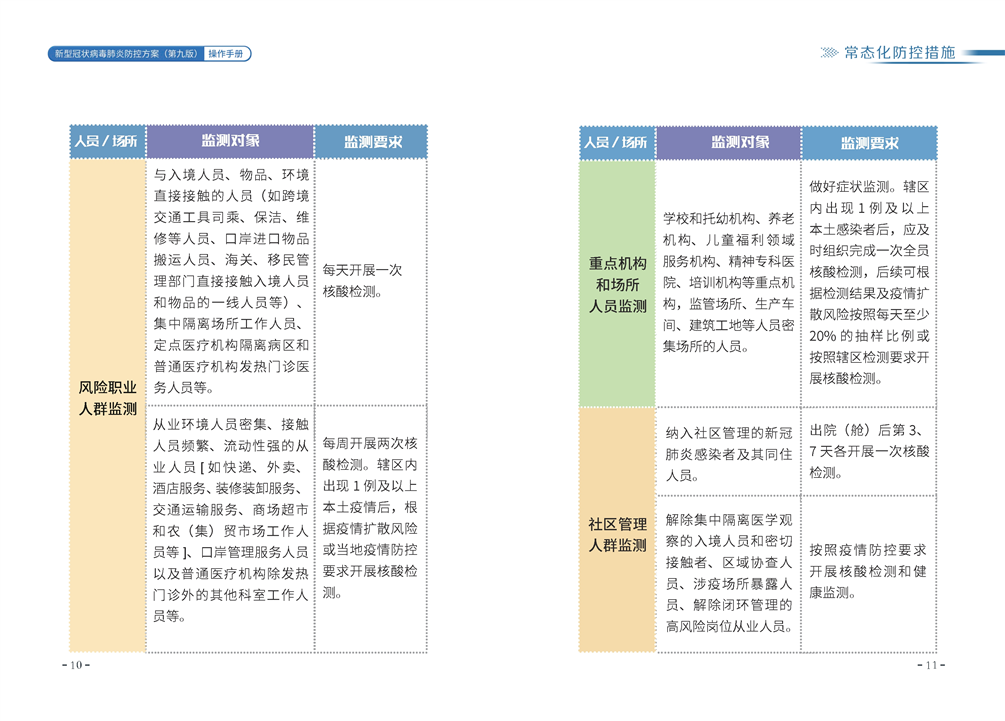Select the 风险职业人群监测 row label
Image resolution: width=1005 pixels, height=721 pixels.
click(107, 397)
